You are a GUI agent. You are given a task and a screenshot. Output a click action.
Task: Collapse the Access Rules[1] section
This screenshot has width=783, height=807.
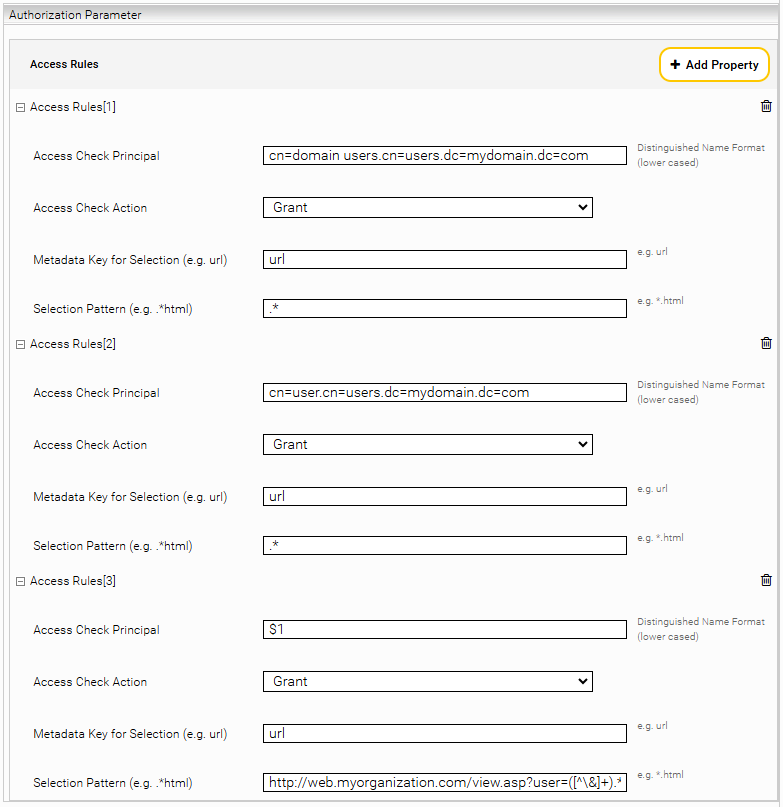pos(21,108)
